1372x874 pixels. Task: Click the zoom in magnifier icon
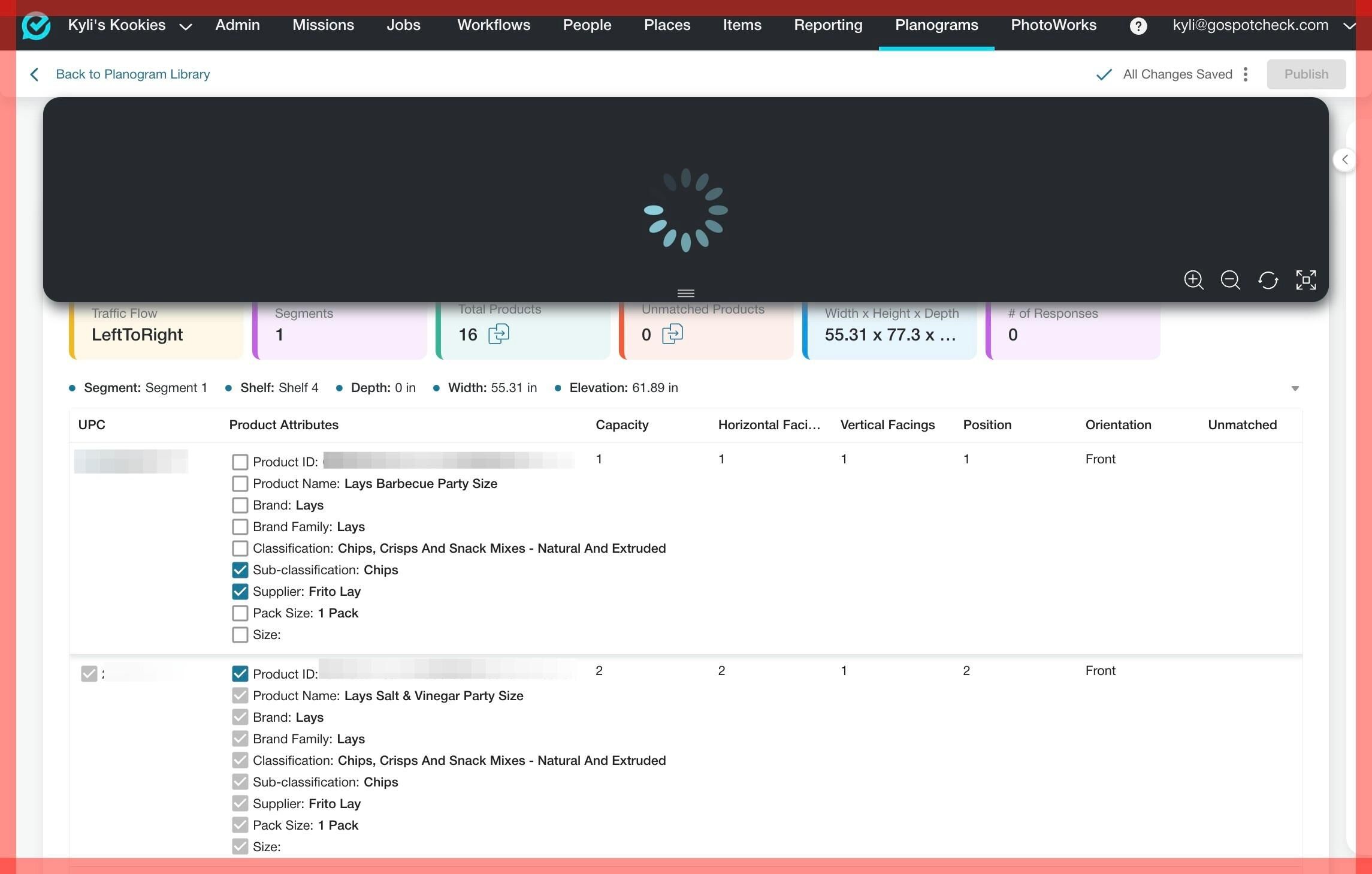tap(1193, 280)
